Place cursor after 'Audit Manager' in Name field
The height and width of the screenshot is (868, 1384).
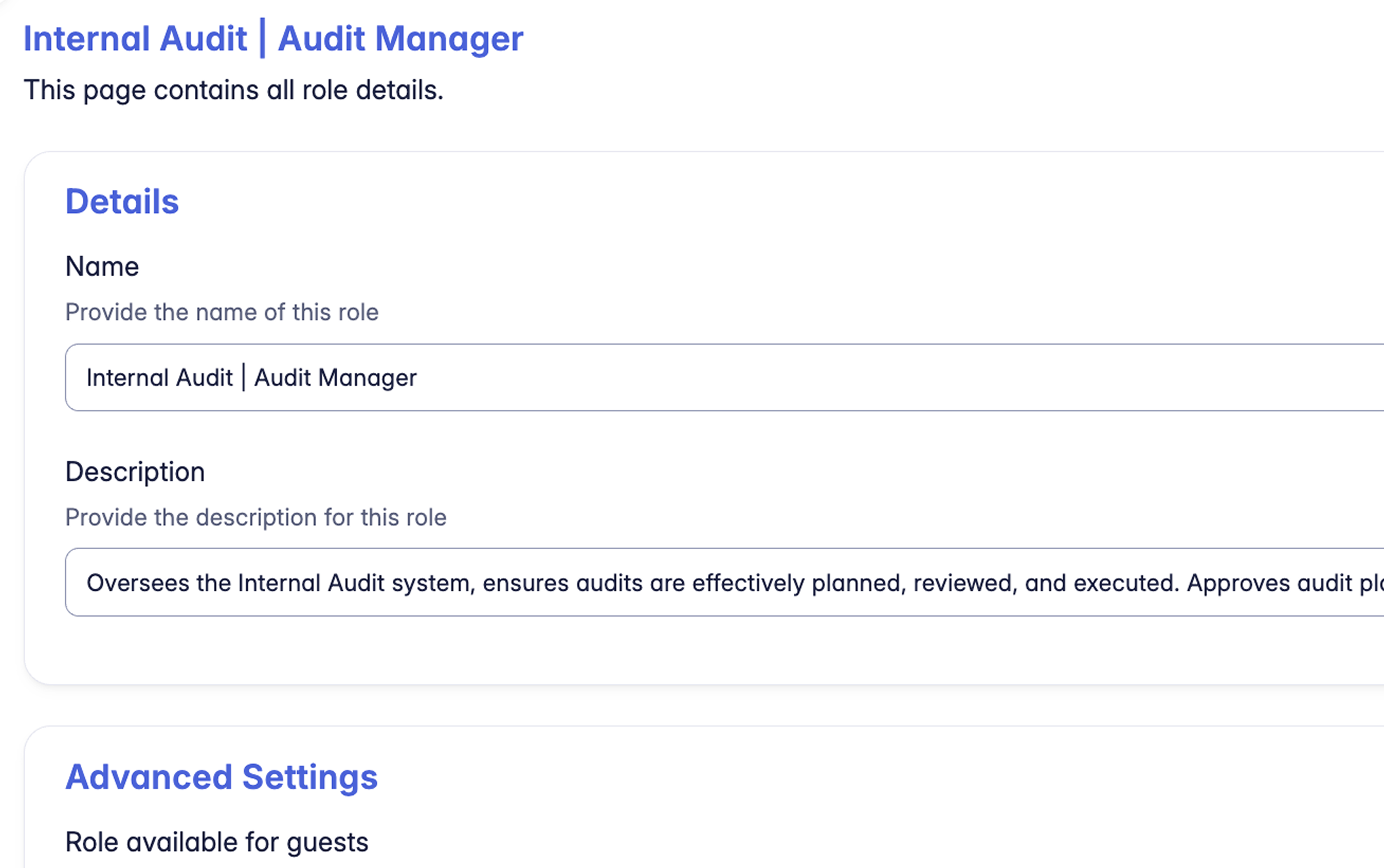click(428, 377)
